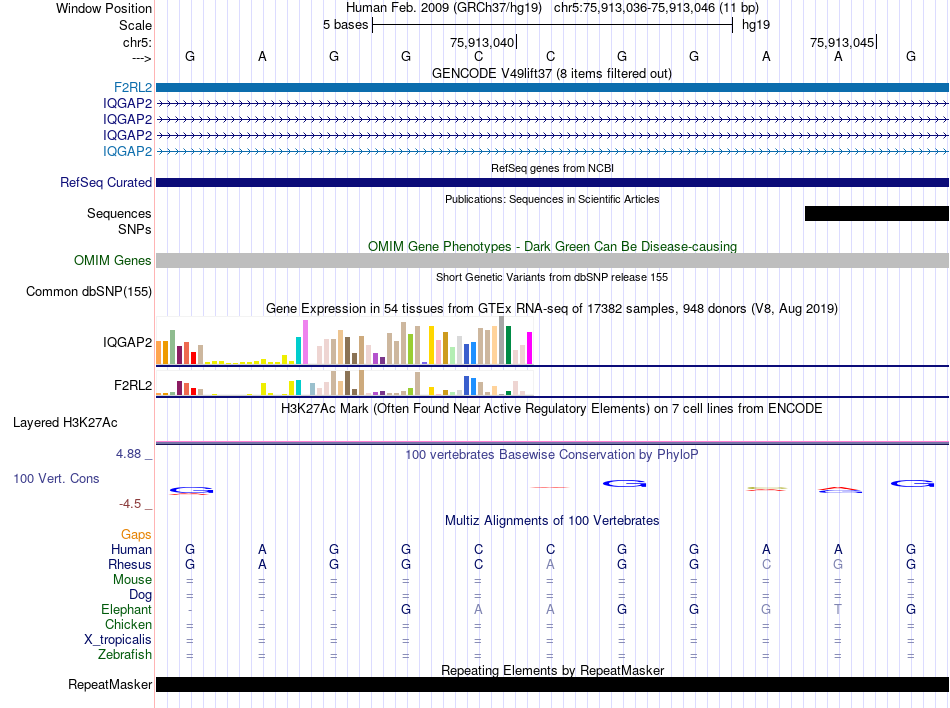Open the Short Genetic Variants dbSNP title

point(552,277)
